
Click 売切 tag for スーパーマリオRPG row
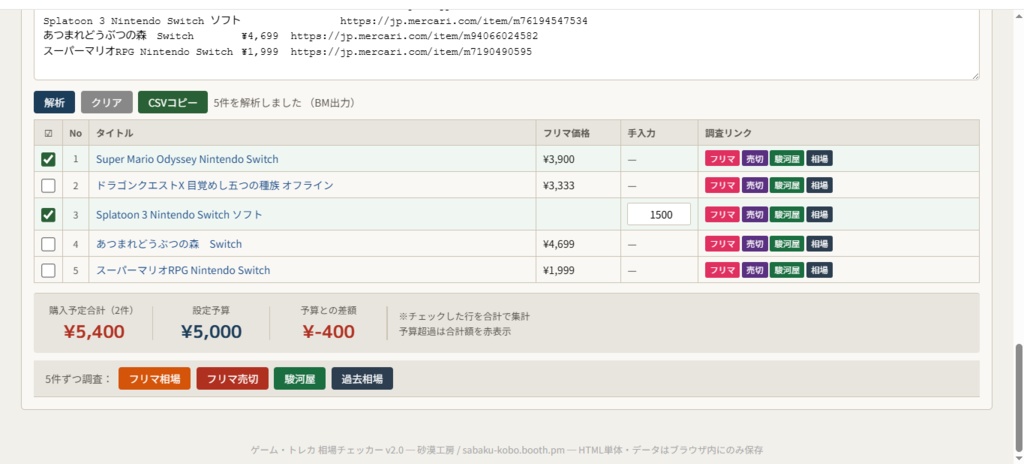(x=754, y=271)
